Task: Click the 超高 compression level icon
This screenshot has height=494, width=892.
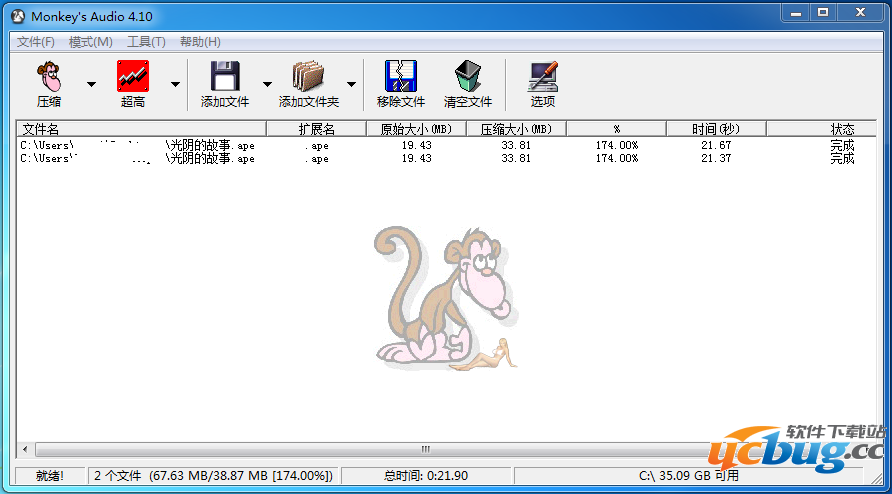Action: pos(133,78)
